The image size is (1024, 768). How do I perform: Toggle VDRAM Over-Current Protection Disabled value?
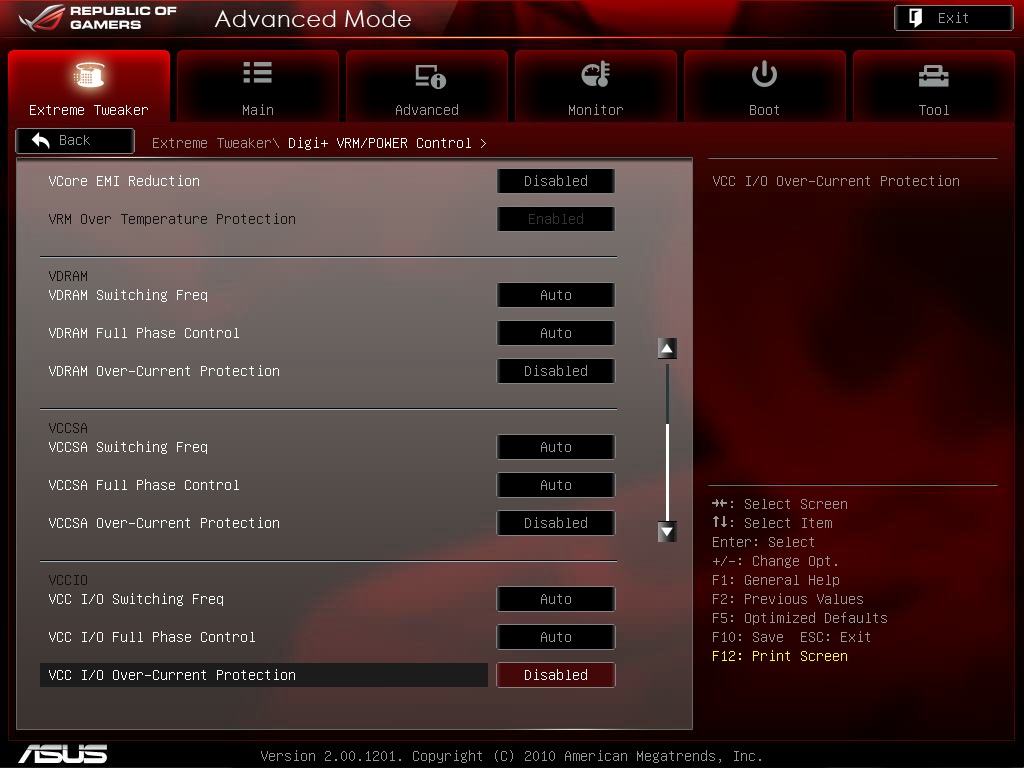[556, 371]
